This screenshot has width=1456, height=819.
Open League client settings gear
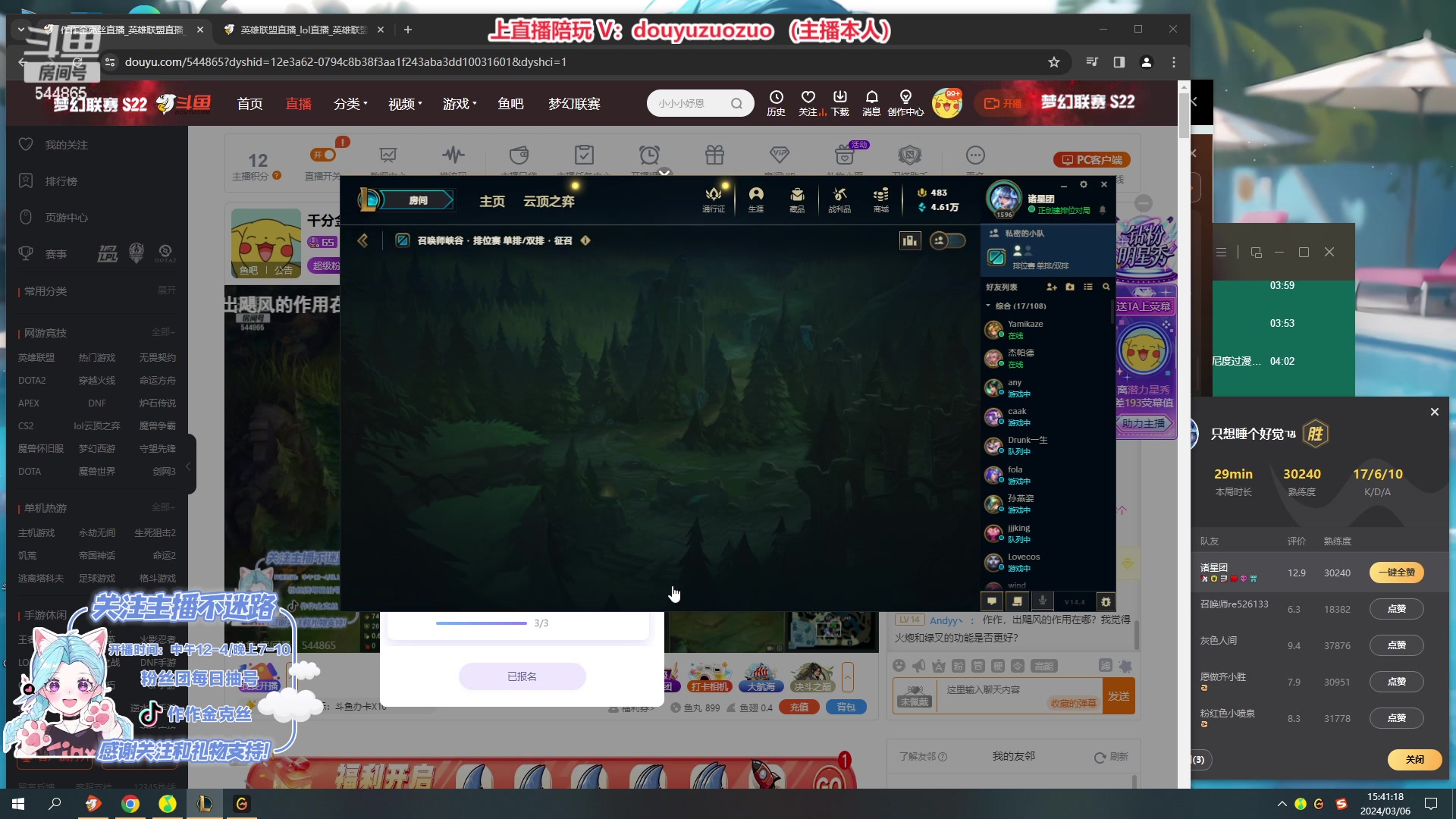(x=1083, y=184)
